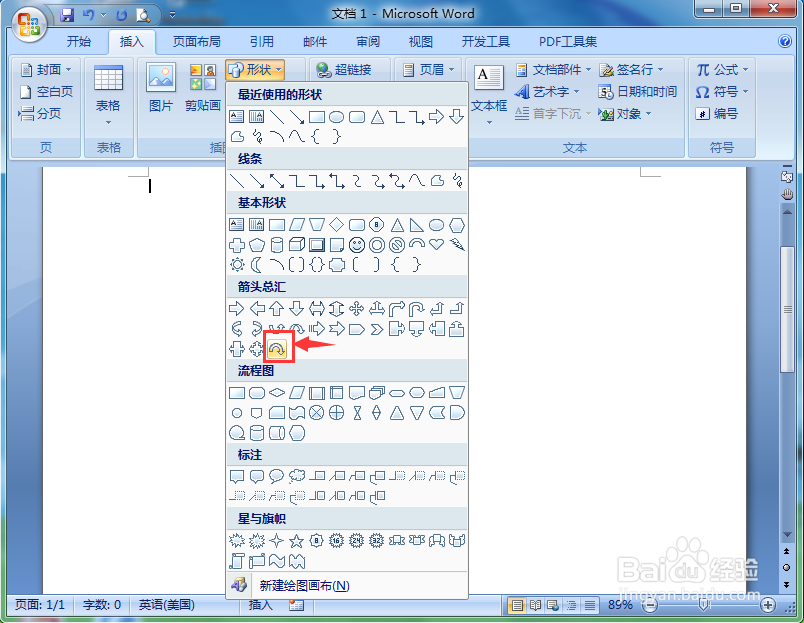Pick the flowchart decision diamond shape
804x623 pixels.
click(x=277, y=393)
